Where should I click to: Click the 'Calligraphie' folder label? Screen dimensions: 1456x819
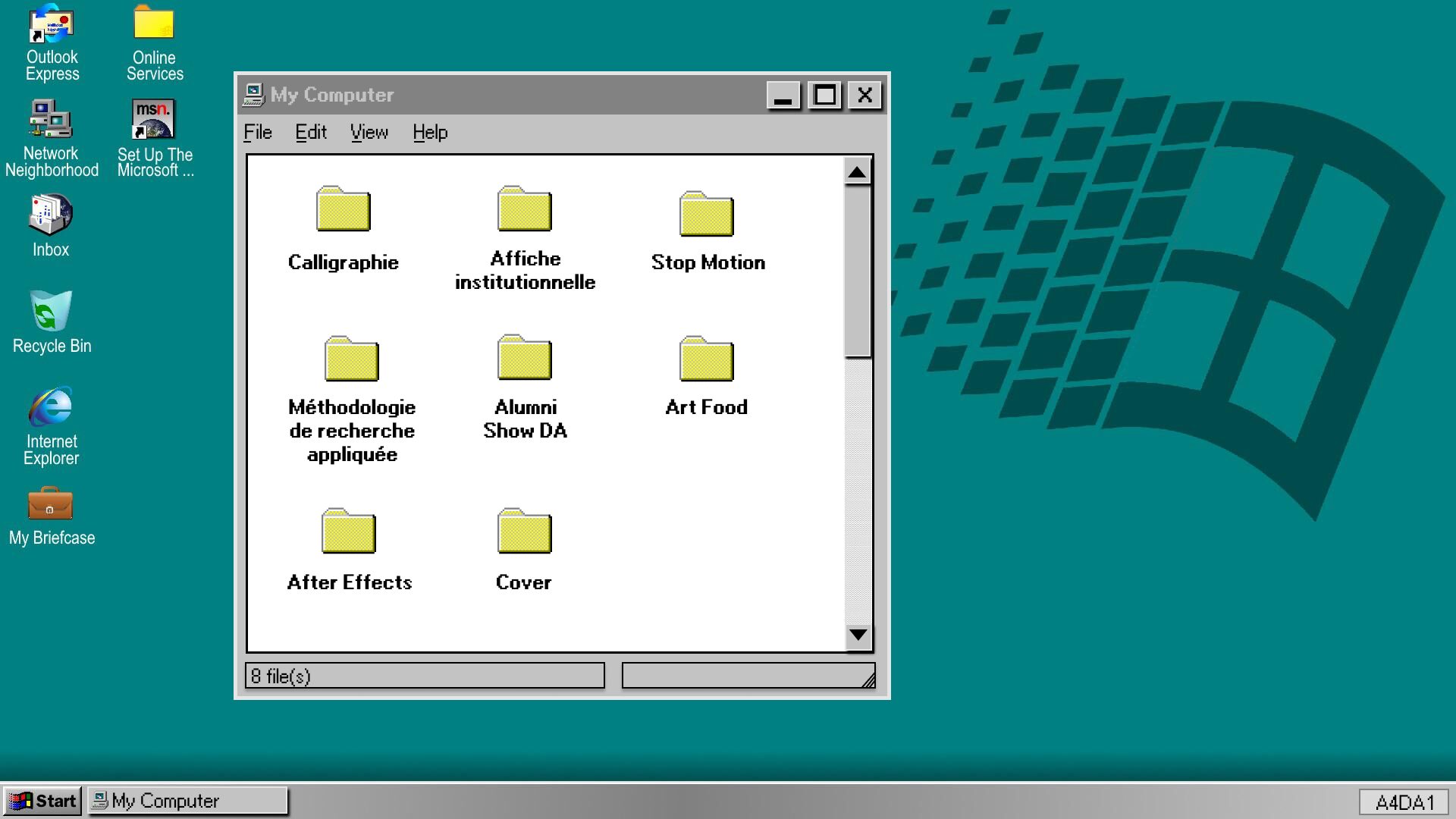click(x=344, y=262)
